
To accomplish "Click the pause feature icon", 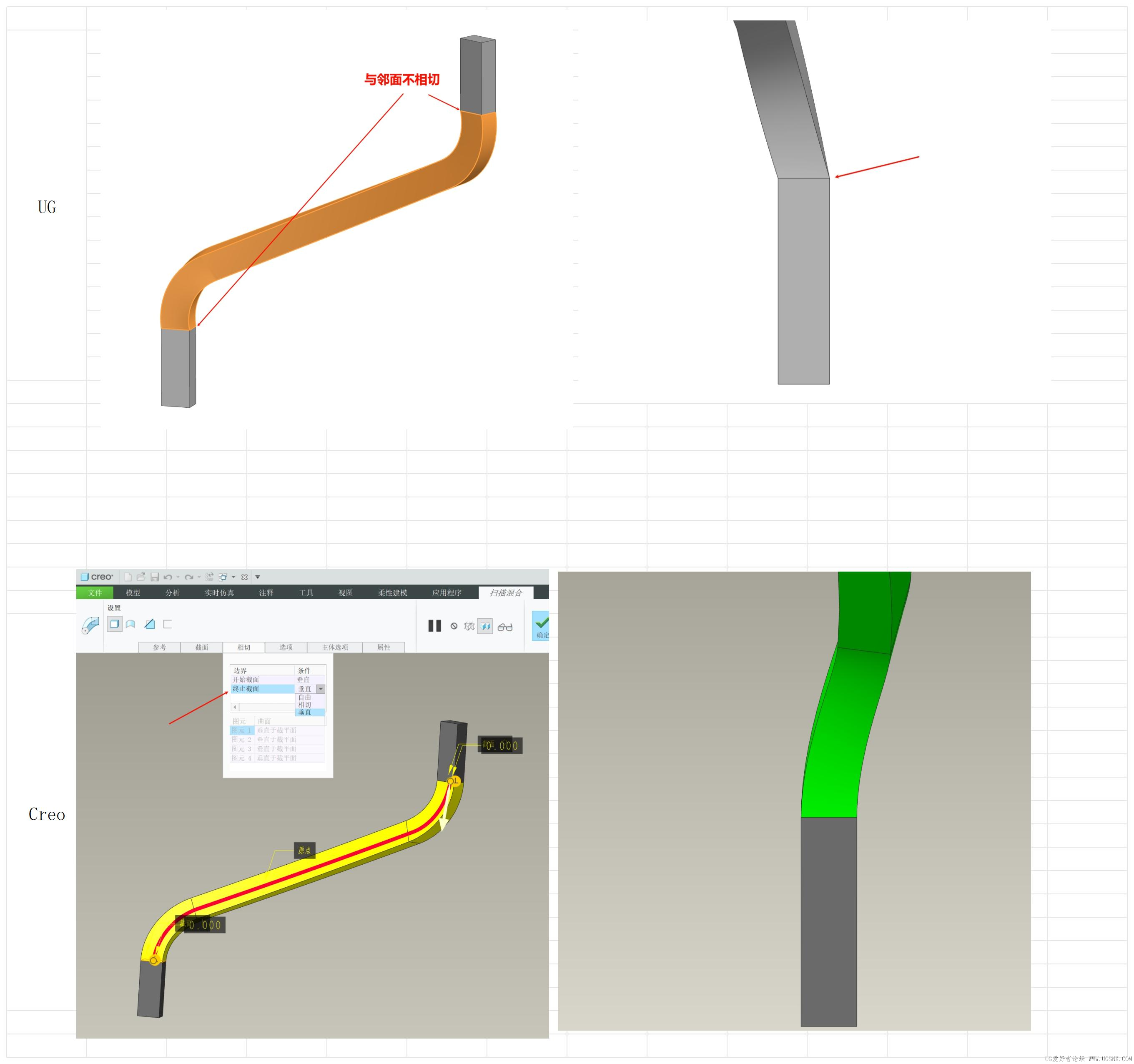I will coord(434,626).
